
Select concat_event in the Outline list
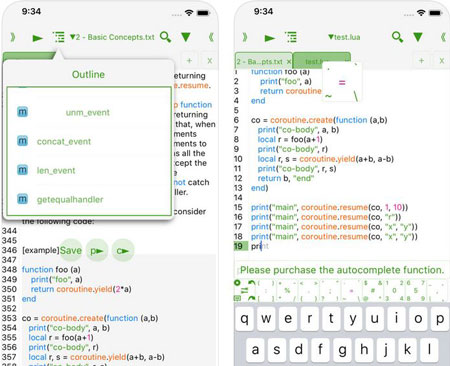tap(64, 142)
